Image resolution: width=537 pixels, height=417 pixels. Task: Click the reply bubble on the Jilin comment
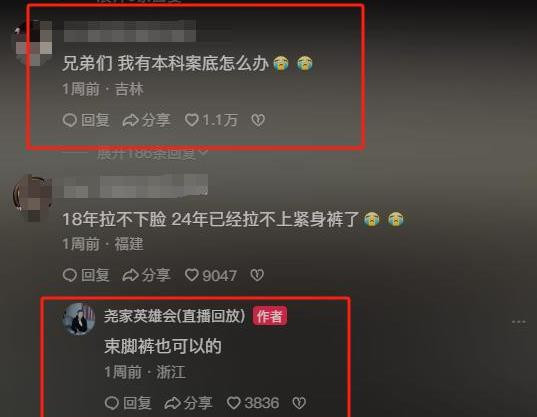pyautogui.click(x=86, y=120)
